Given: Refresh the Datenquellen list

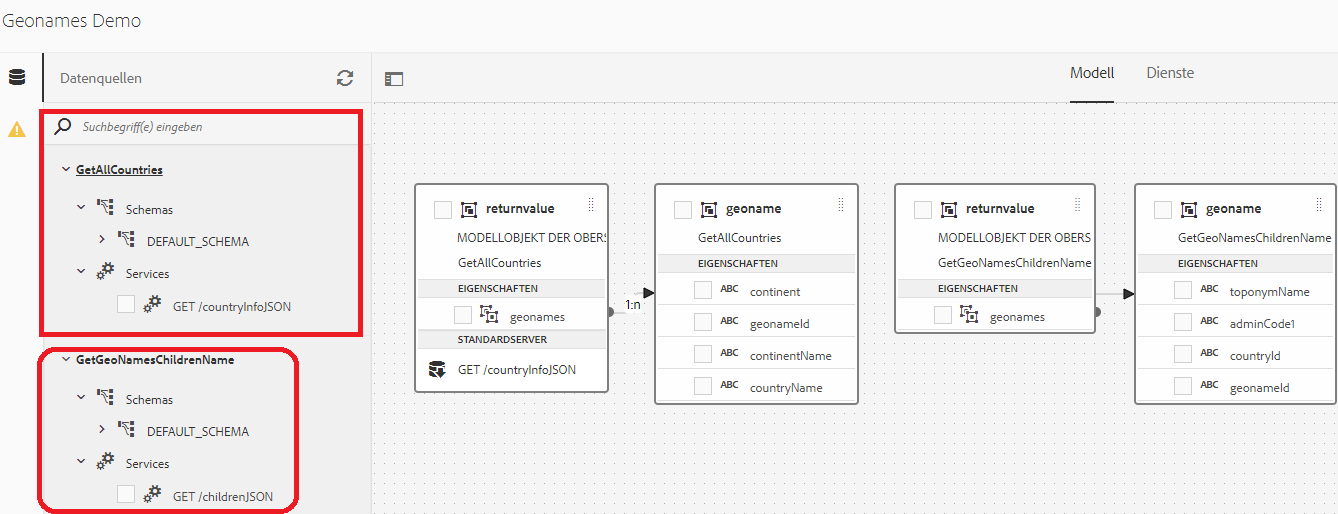Looking at the screenshot, I should [345, 78].
